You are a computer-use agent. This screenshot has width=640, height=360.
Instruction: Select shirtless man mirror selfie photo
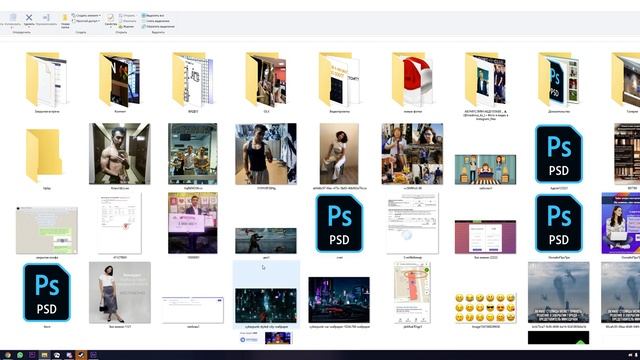pos(120,154)
